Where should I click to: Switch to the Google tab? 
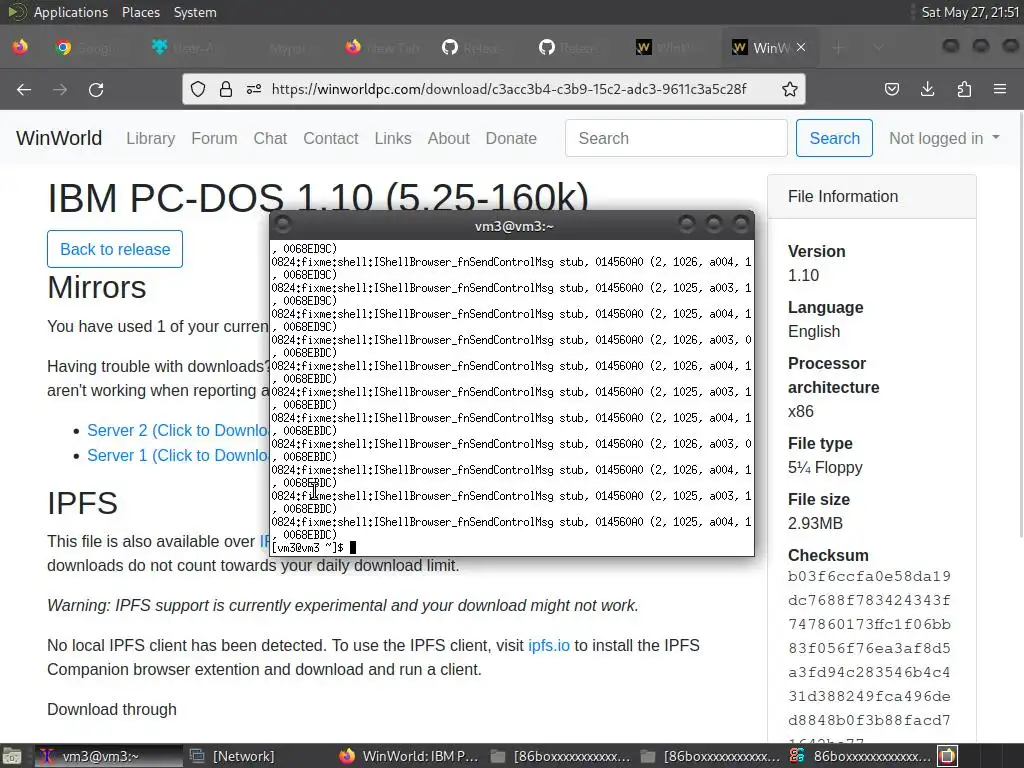click(x=88, y=48)
